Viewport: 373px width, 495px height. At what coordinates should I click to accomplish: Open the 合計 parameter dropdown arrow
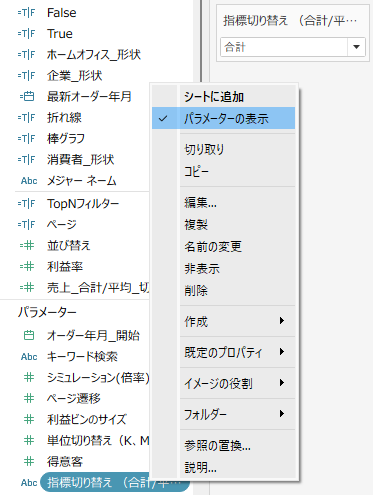coord(356,47)
